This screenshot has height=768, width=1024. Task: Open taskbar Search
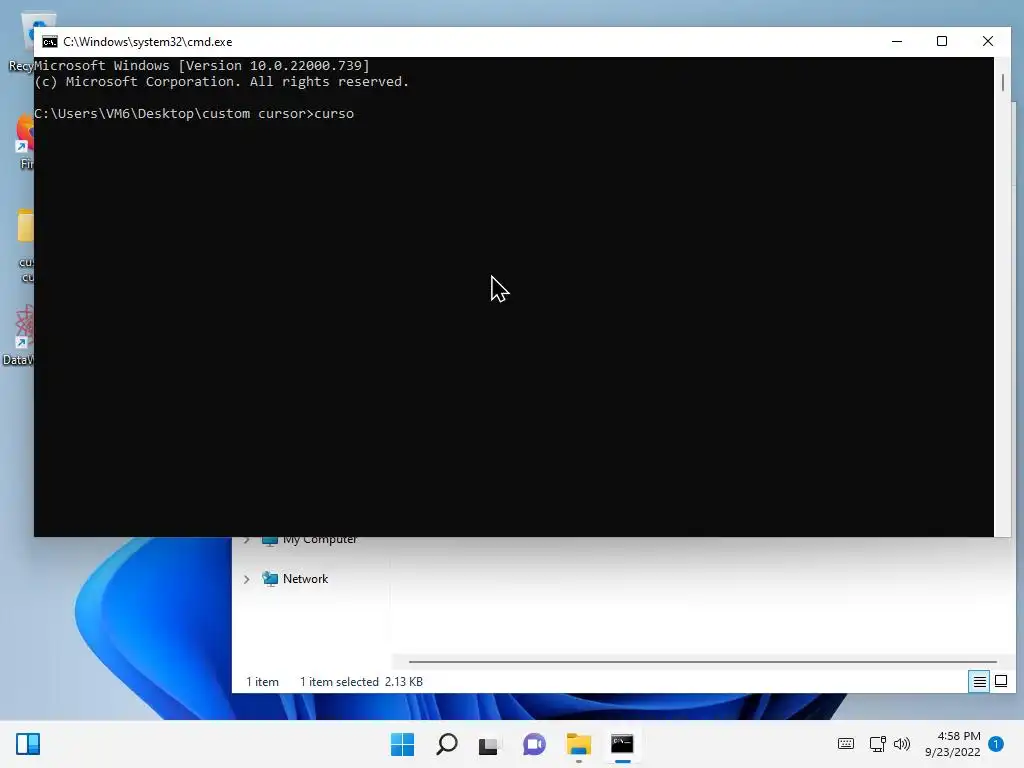447,744
